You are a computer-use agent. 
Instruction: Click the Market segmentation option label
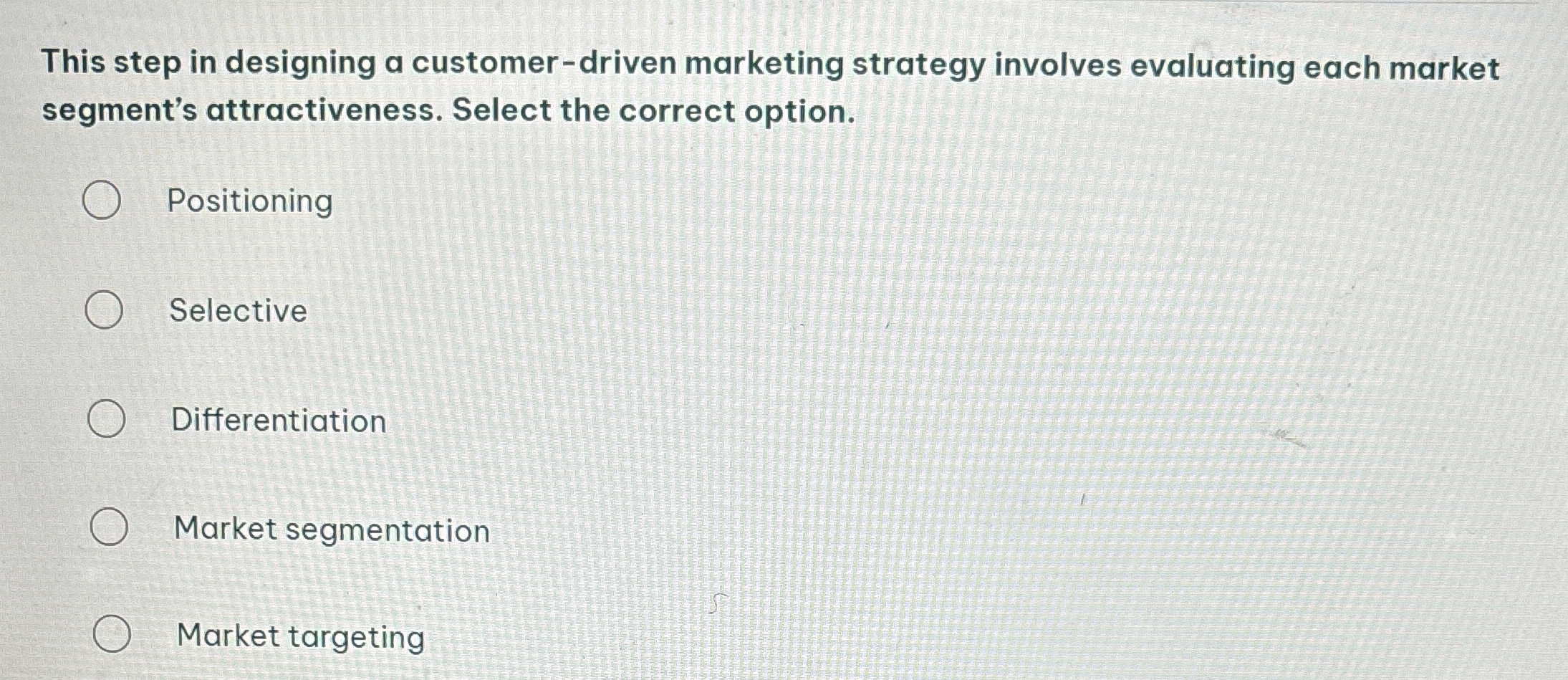click(x=331, y=530)
